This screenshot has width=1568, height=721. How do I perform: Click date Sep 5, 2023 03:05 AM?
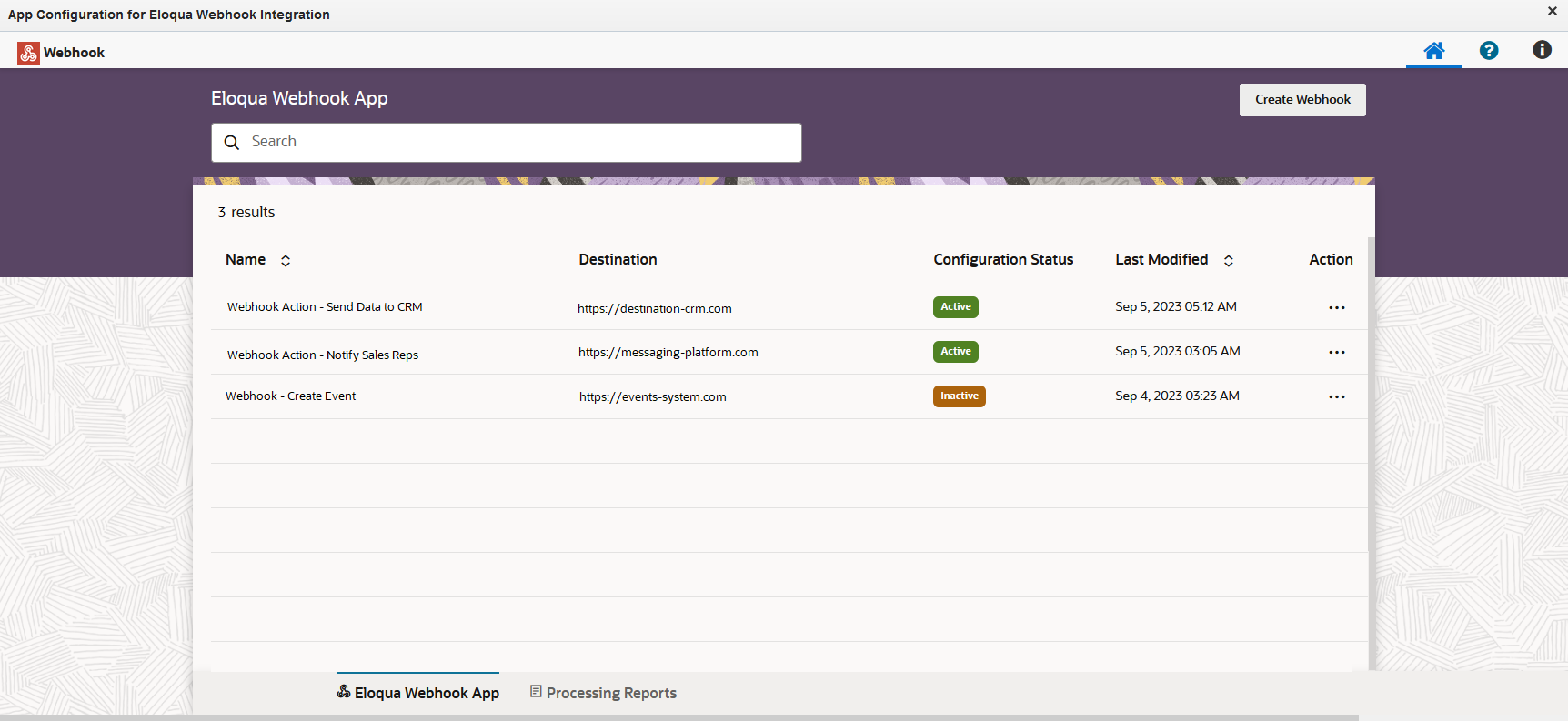pos(1178,352)
